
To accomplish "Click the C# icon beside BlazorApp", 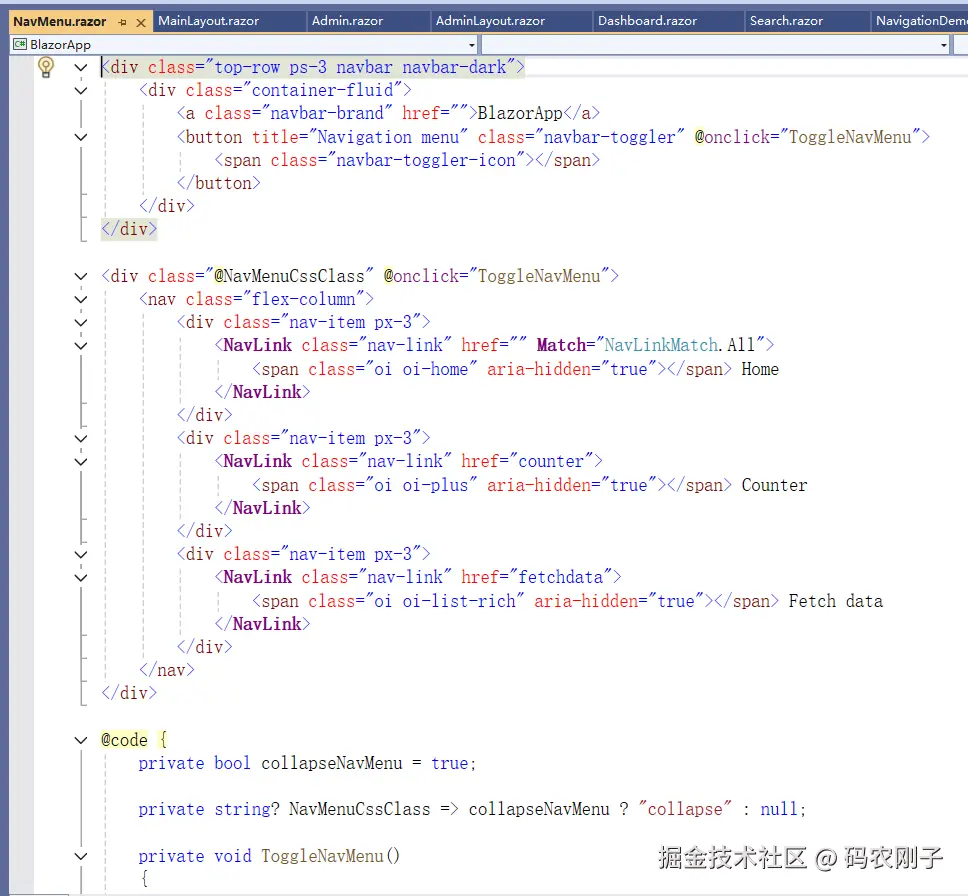I will point(22,44).
